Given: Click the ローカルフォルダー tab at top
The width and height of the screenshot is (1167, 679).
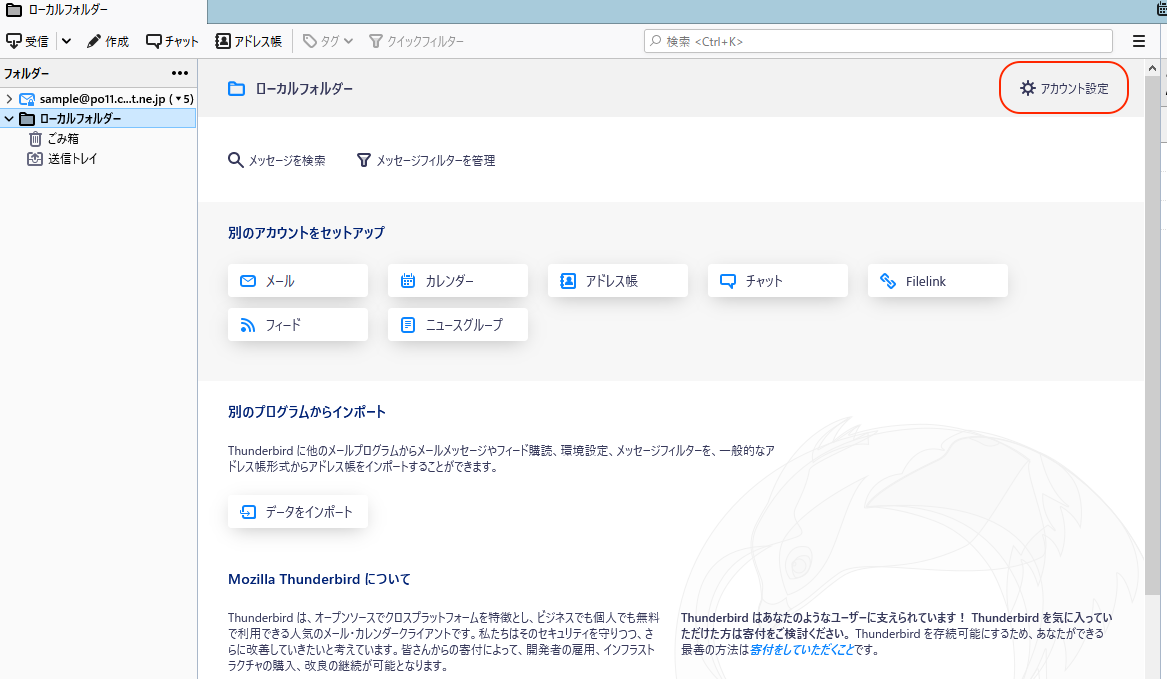Looking at the screenshot, I should [x=103, y=10].
